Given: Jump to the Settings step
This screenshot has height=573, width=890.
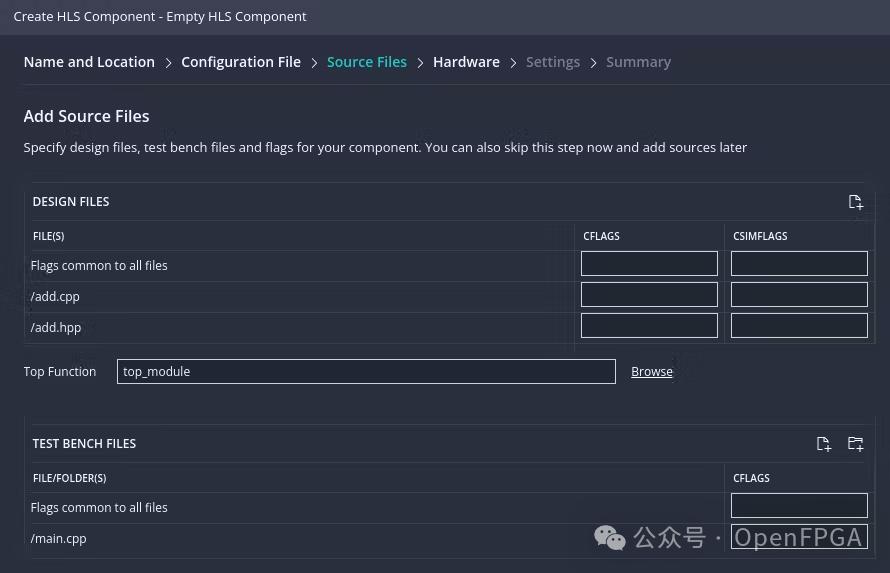Looking at the screenshot, I should pyautogui.click(x=552, y=62).
